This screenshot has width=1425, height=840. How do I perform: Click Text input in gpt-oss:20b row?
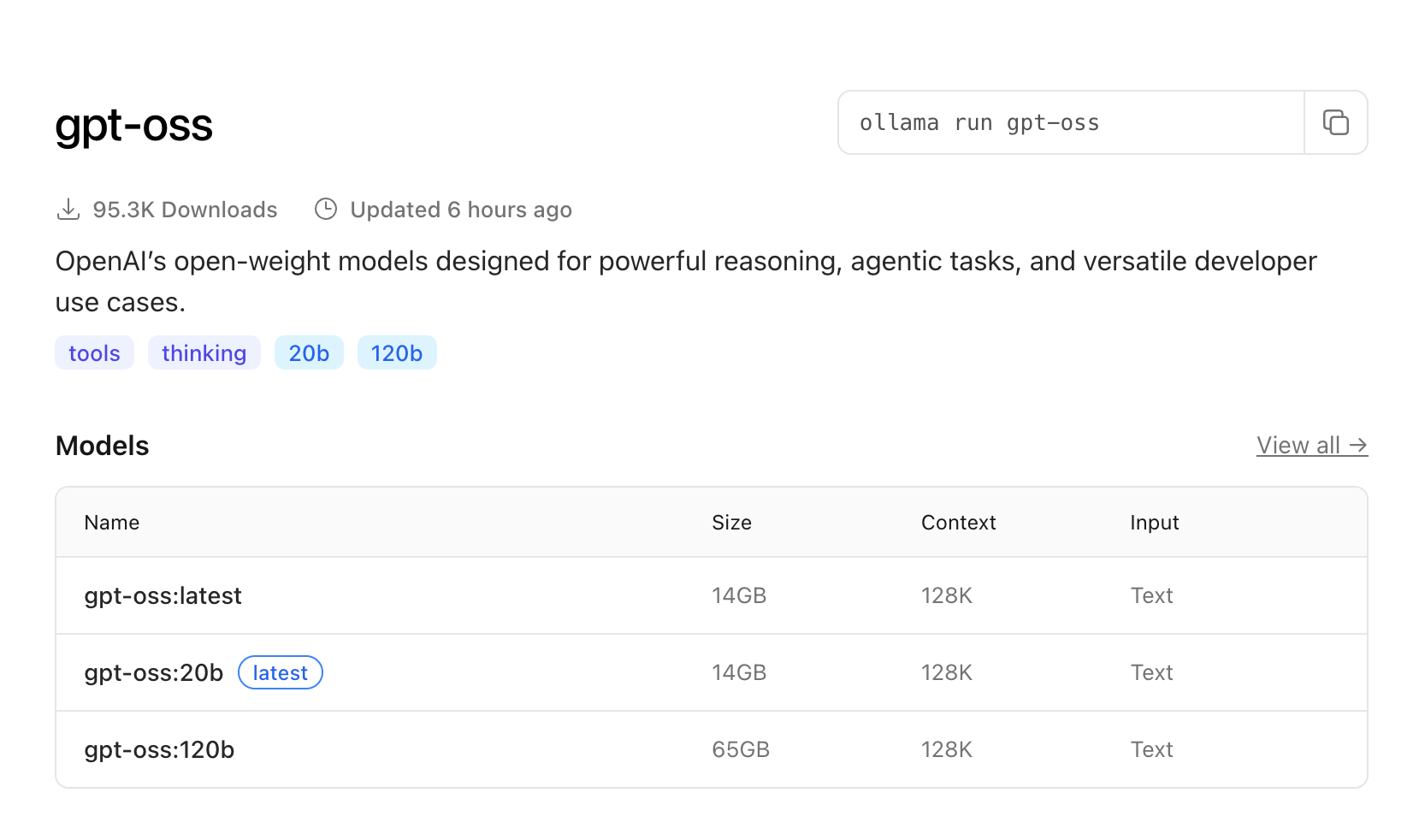tap(1151, 672)
